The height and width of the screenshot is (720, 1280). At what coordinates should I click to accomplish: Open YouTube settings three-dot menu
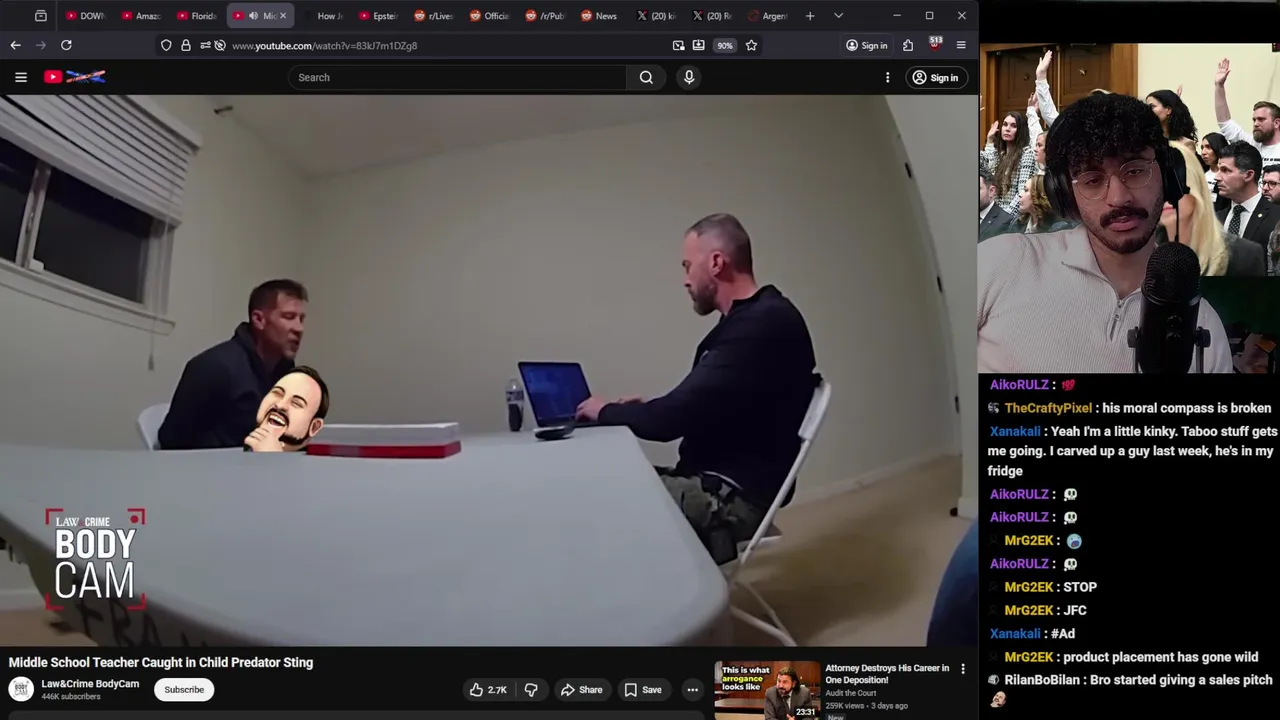tap(887, 77)
